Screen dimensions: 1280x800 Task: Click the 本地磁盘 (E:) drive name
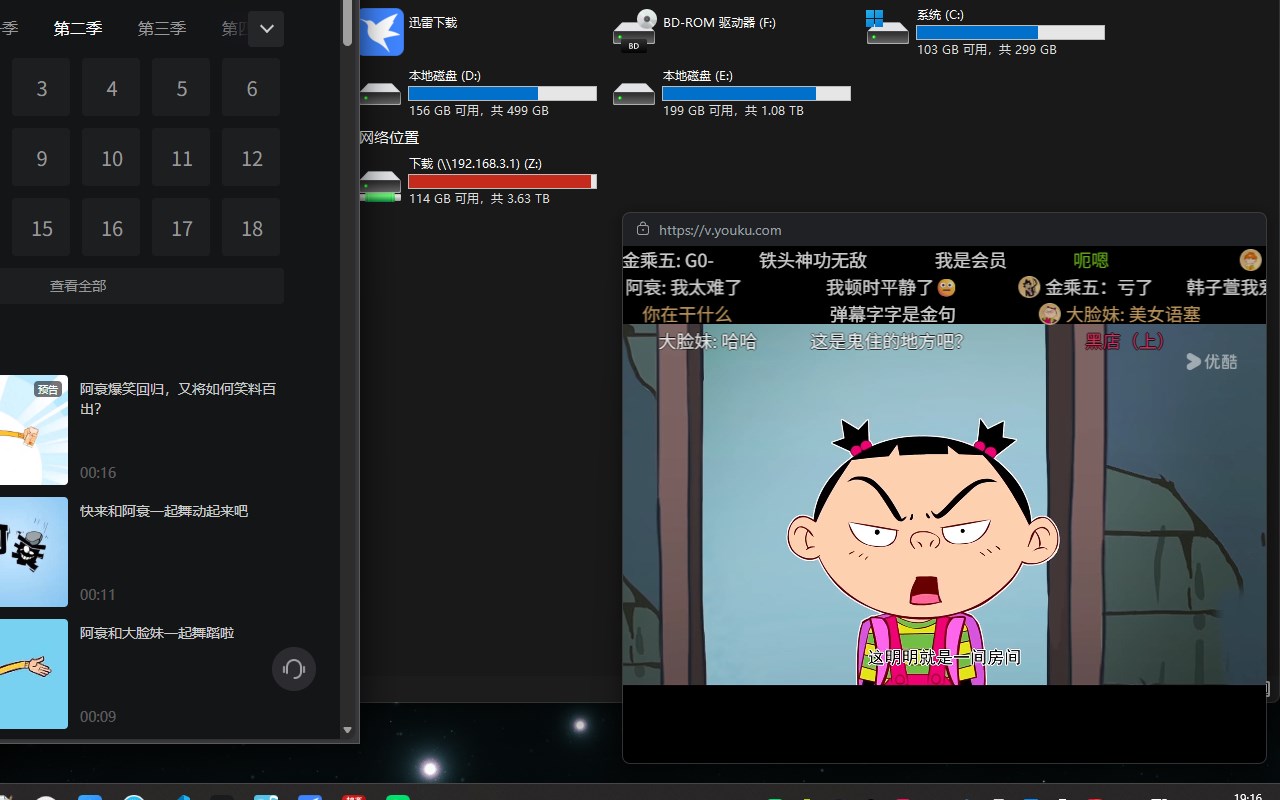point(698,76)
